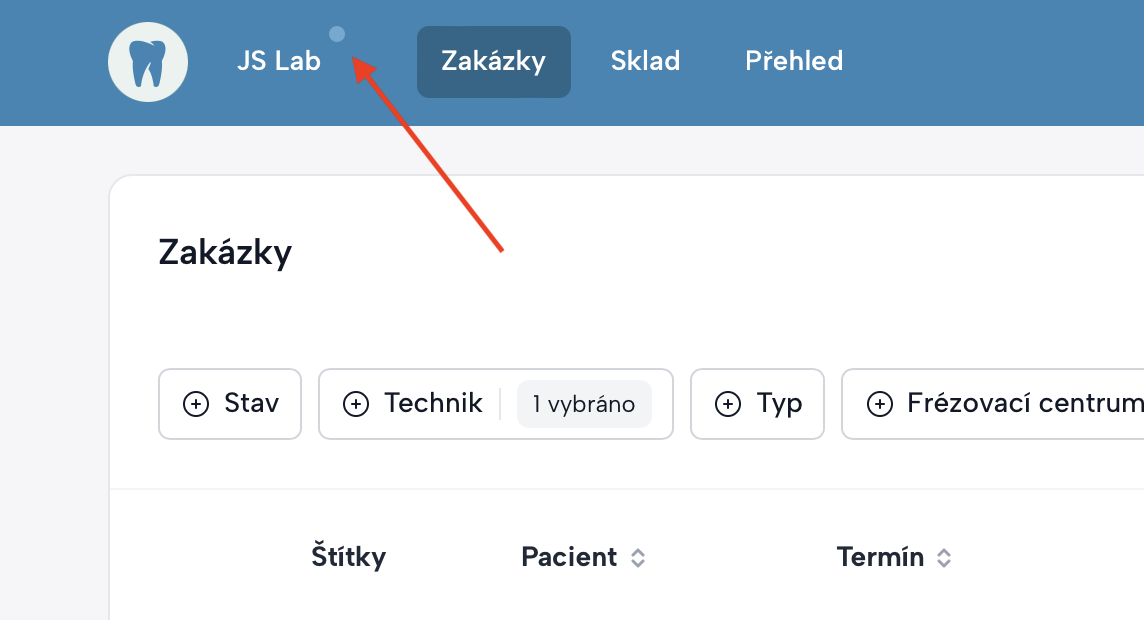Toggle the Stav filter chip
This screenshot has width=1144, height=620.
[229, 404]
